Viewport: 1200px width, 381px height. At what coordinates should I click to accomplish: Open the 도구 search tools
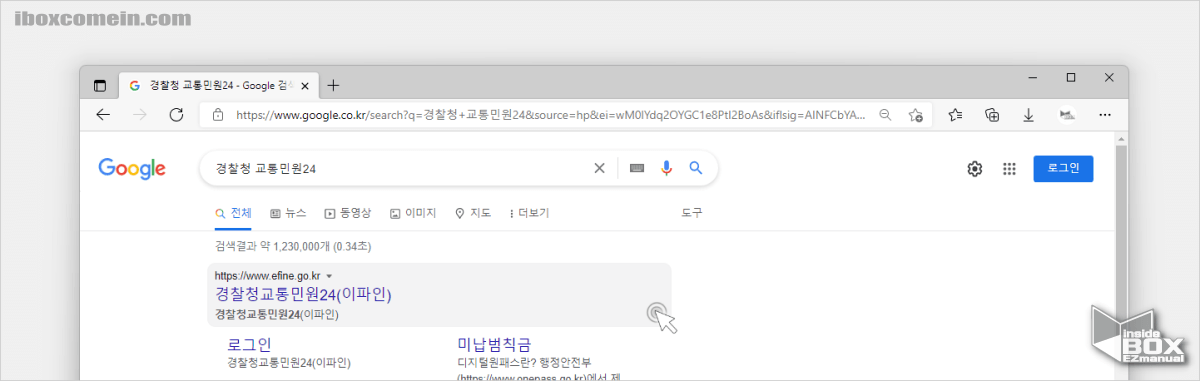[x=692, y=213]
